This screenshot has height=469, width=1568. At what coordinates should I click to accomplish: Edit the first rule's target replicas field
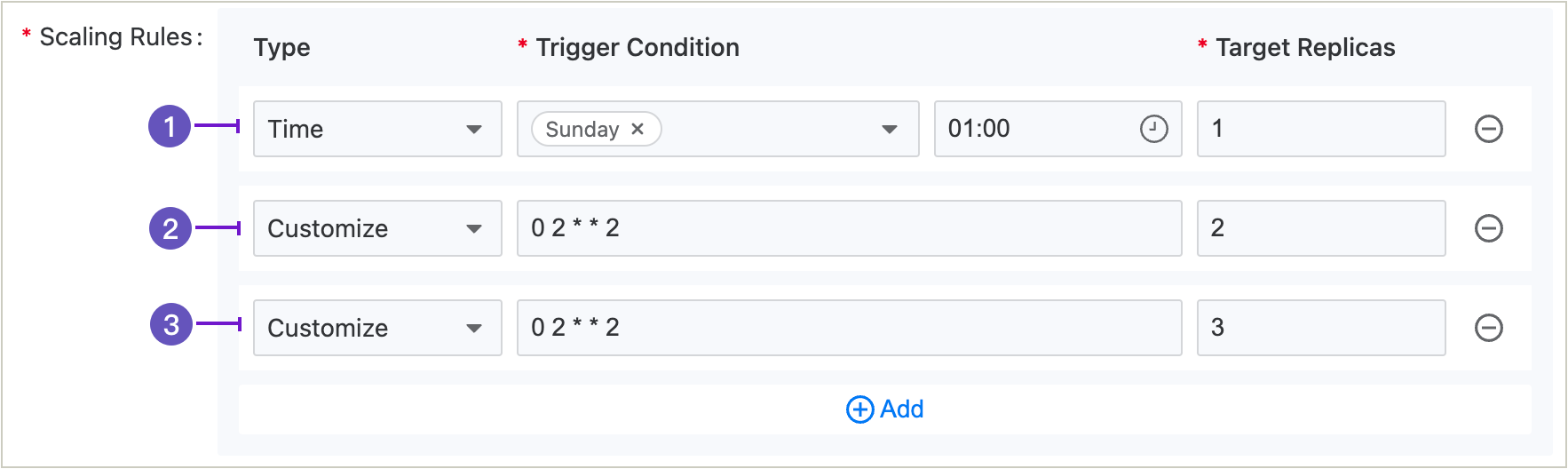click(1320, 129)
